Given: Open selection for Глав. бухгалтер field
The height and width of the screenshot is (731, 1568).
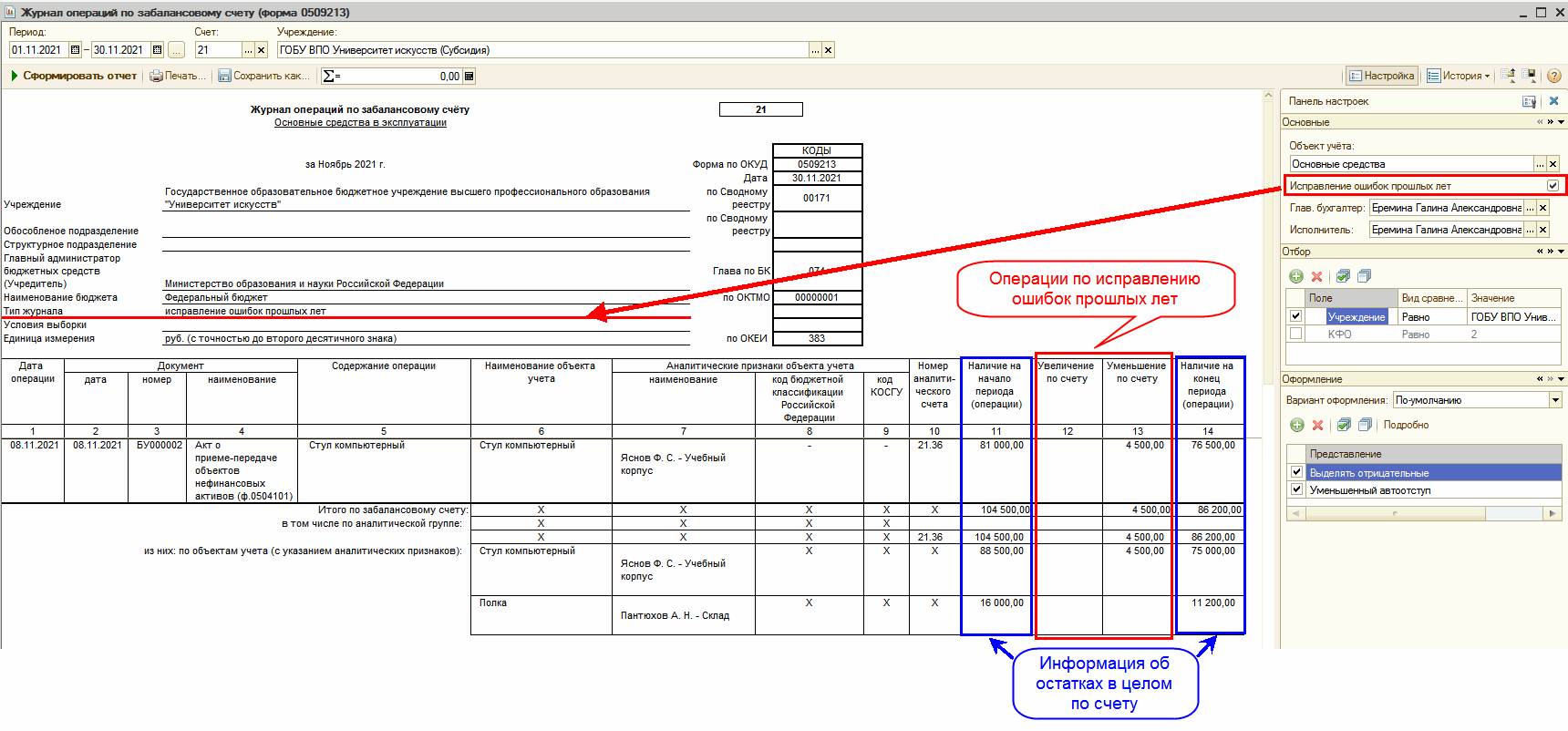Looking at the screenshot, I should coord(1530,208).
